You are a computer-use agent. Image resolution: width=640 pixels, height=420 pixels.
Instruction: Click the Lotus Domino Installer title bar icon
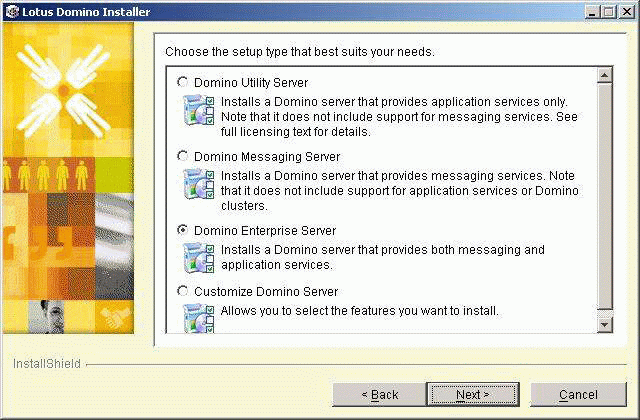coord(12,11)
